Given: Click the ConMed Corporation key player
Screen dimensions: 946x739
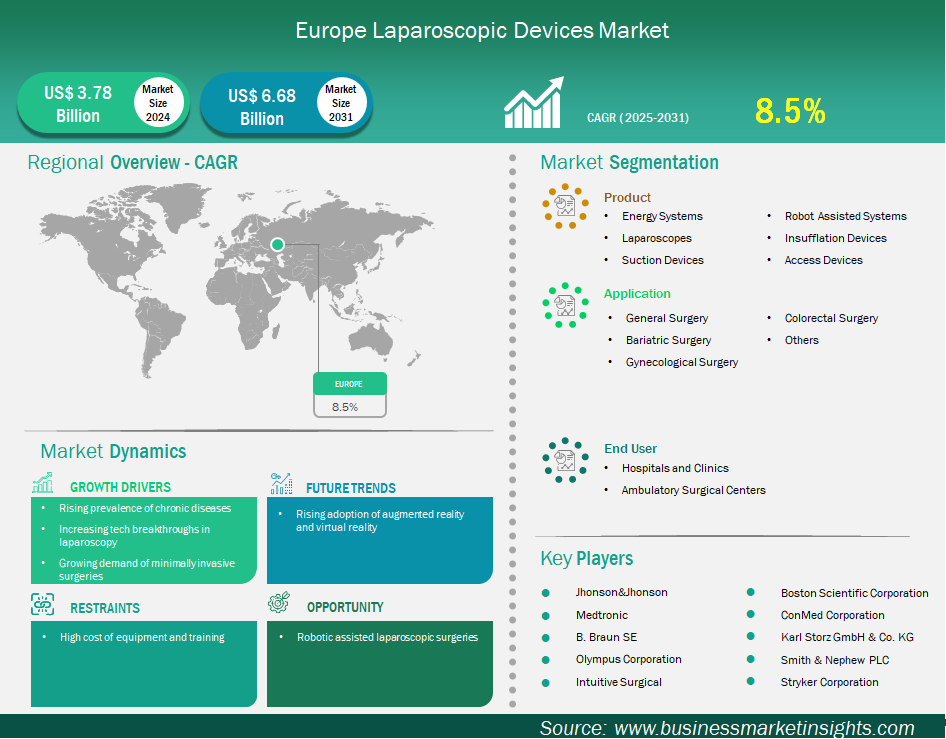Looking at the screenshot, I should 833,615.
